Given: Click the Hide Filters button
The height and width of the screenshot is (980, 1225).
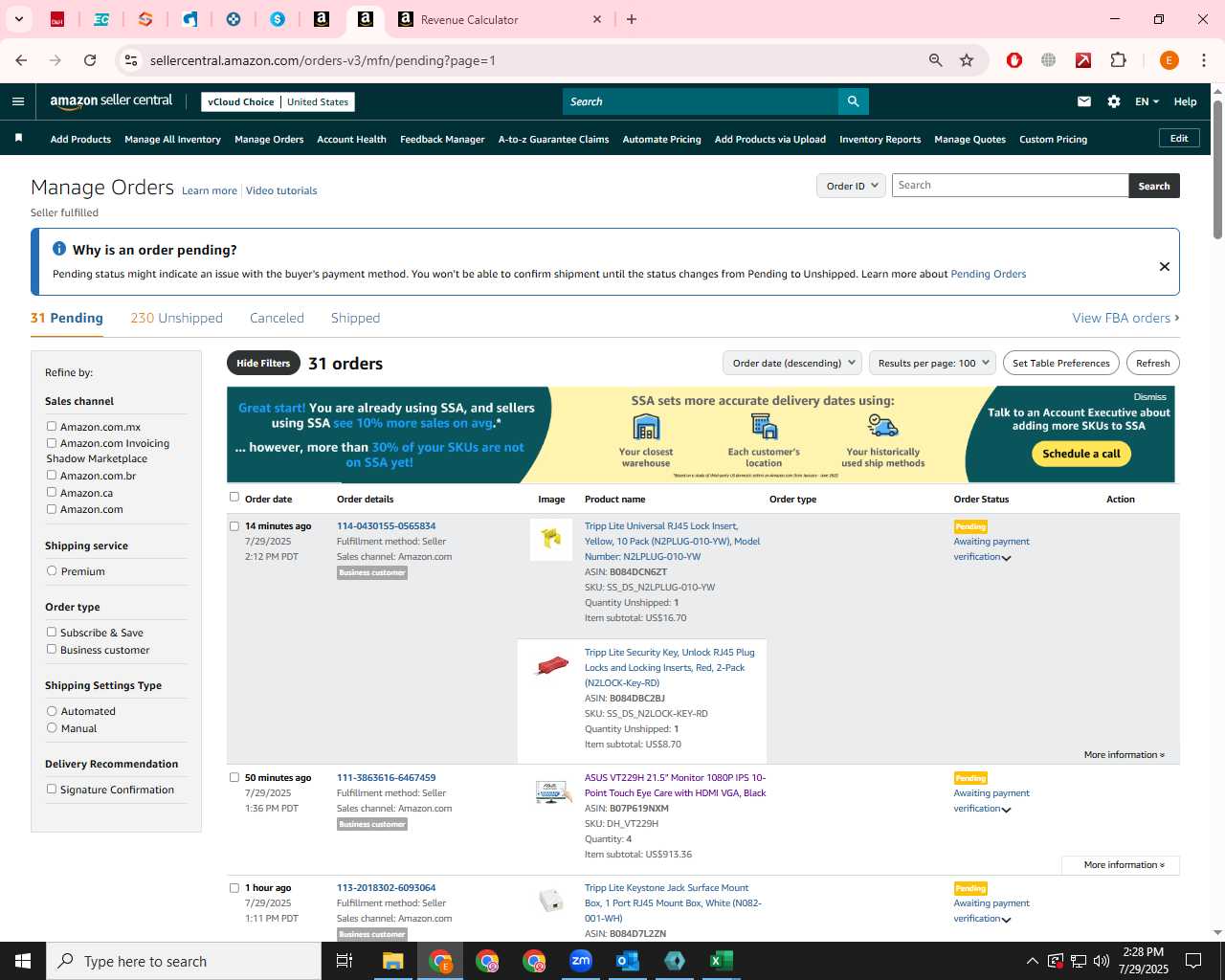Looking at the screenshot, I should pos(263,363).
